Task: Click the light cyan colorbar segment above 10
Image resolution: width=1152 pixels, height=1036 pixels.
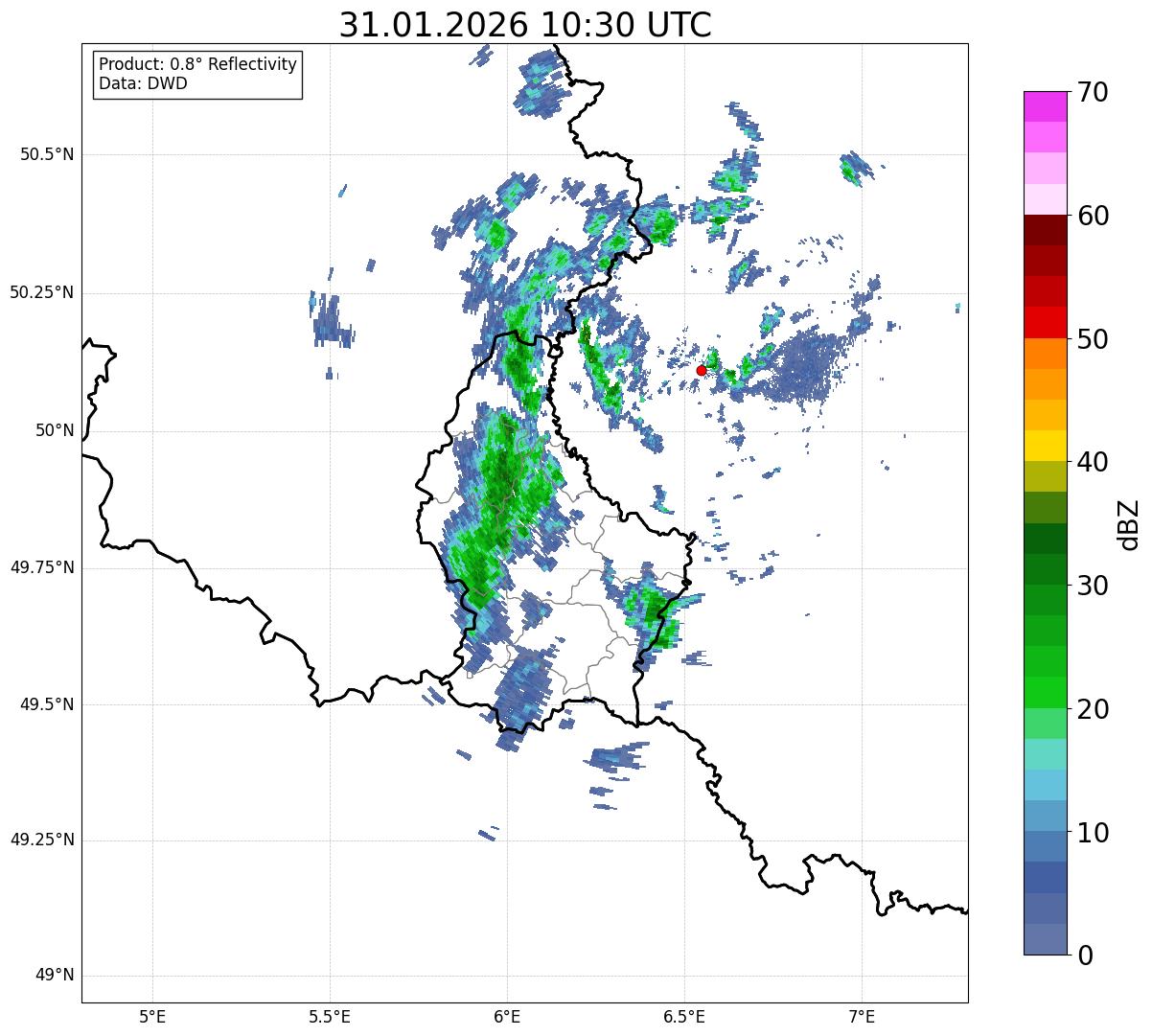Action: tap(1046, 785)
